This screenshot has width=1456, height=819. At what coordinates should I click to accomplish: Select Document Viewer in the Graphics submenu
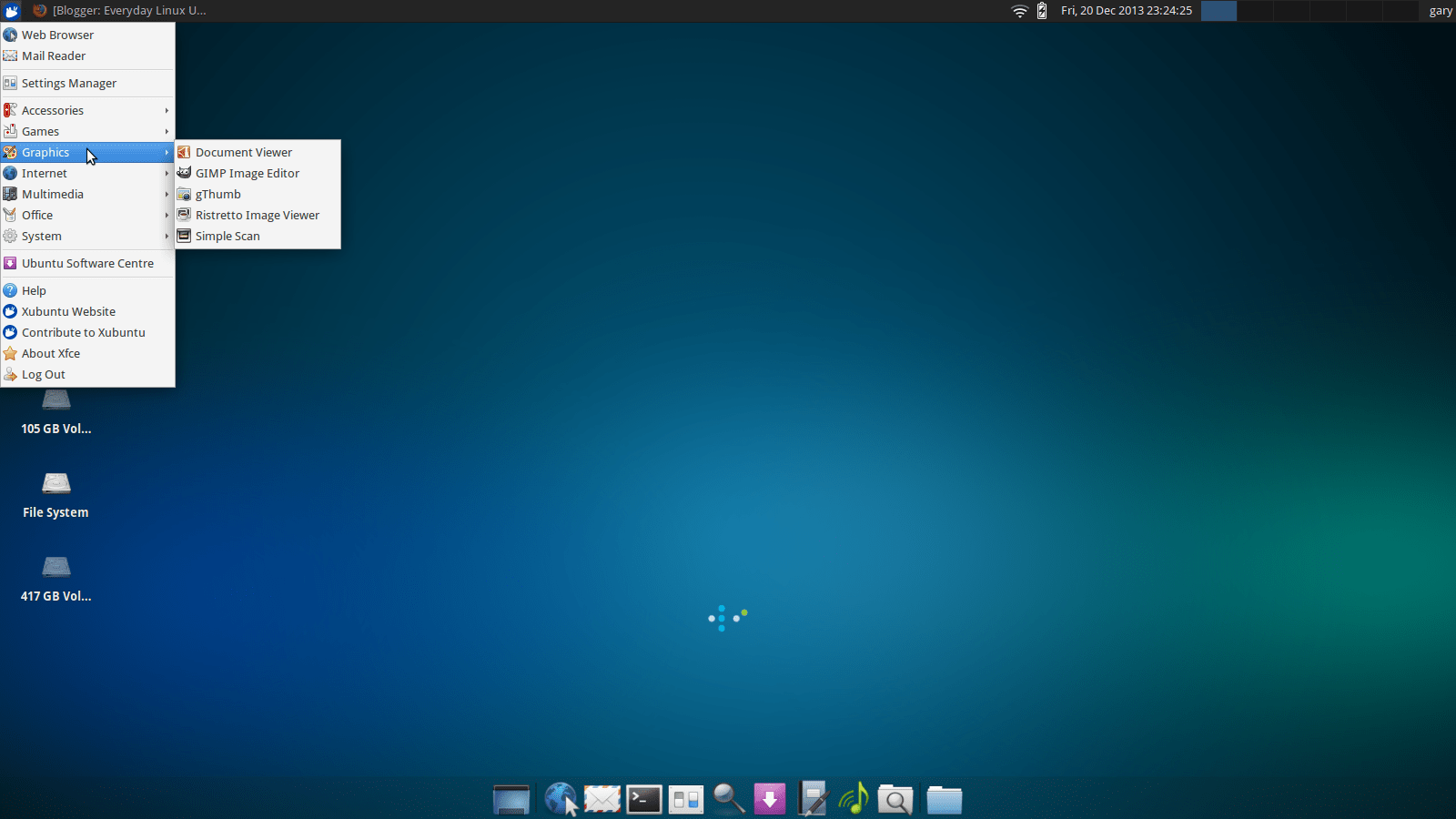245,152
